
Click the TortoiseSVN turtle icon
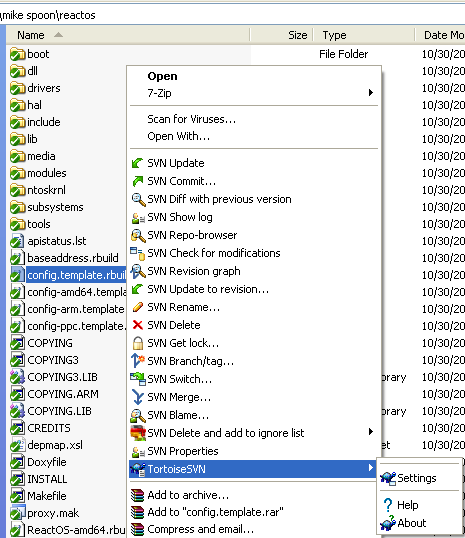(138, 469)
